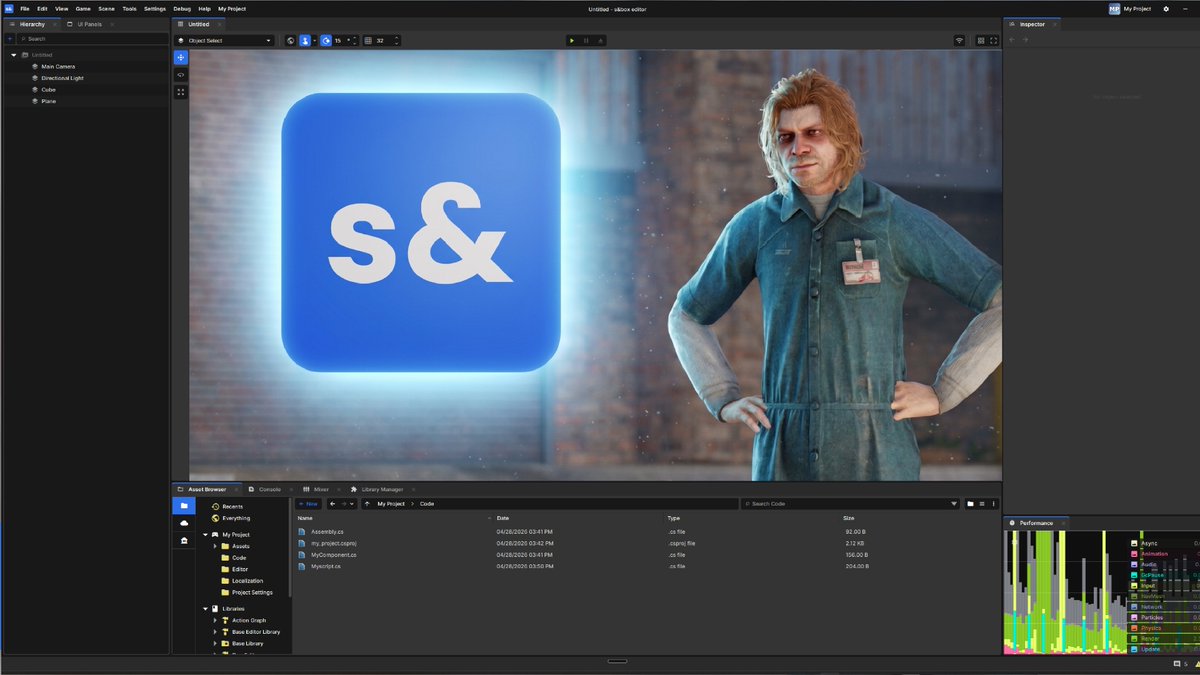
Task: Click the s&box logo icon in menu bar
Action: [8, 8]
